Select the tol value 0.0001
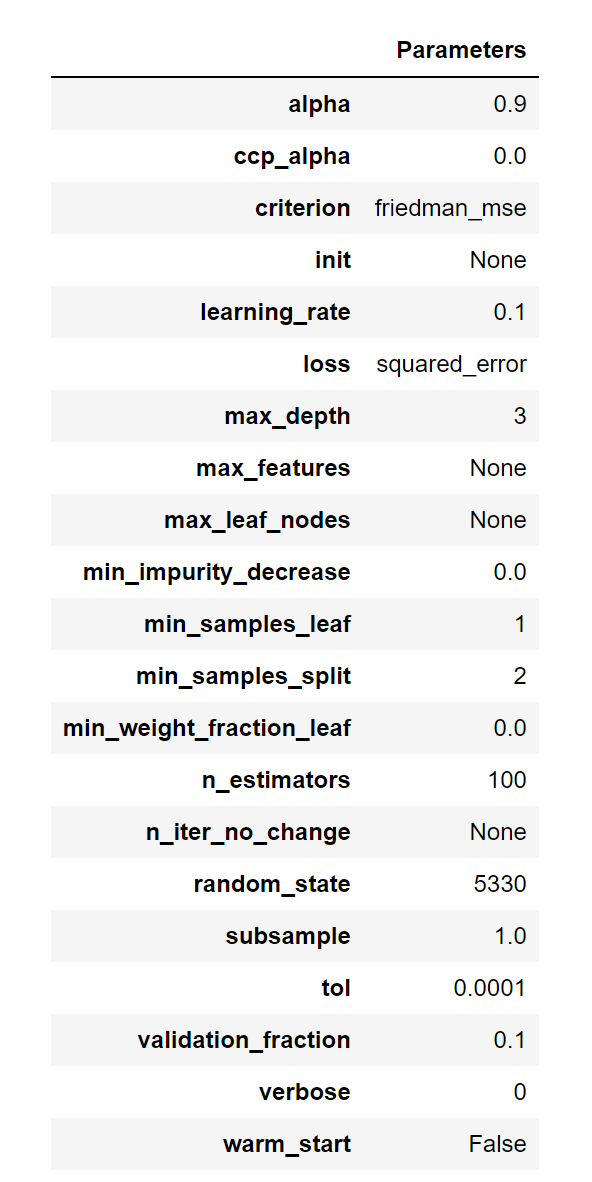The image size is (592, 1182). 490,988
